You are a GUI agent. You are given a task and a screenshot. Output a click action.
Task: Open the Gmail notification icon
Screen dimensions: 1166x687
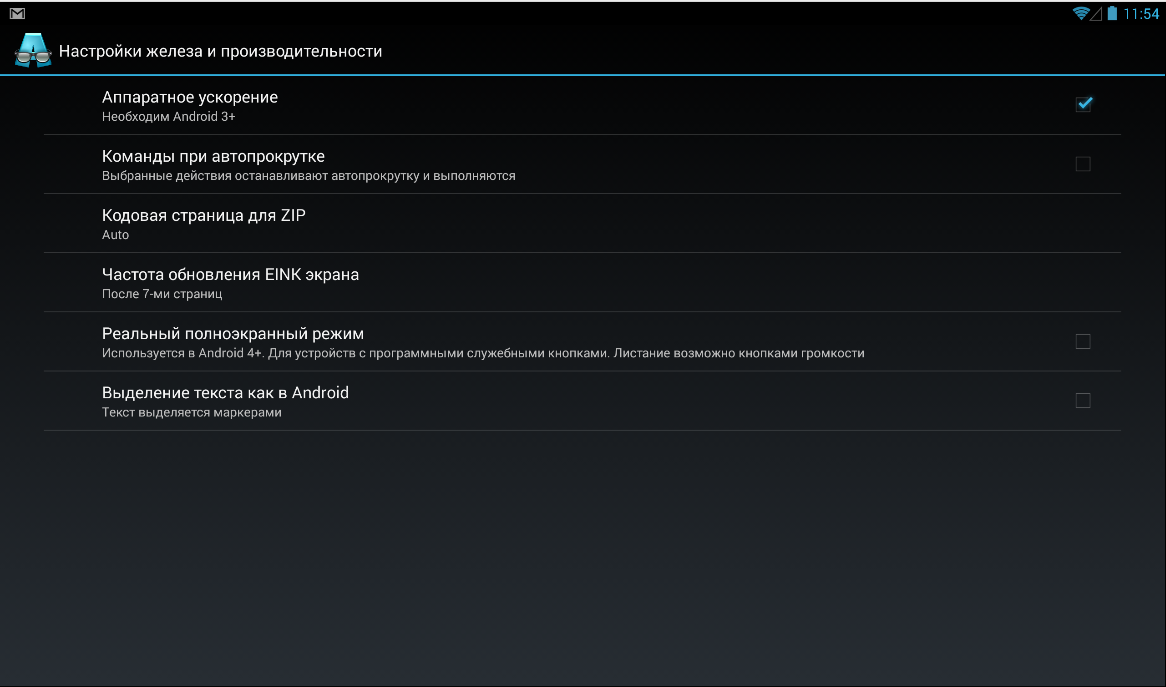click(x=17, y=13)
